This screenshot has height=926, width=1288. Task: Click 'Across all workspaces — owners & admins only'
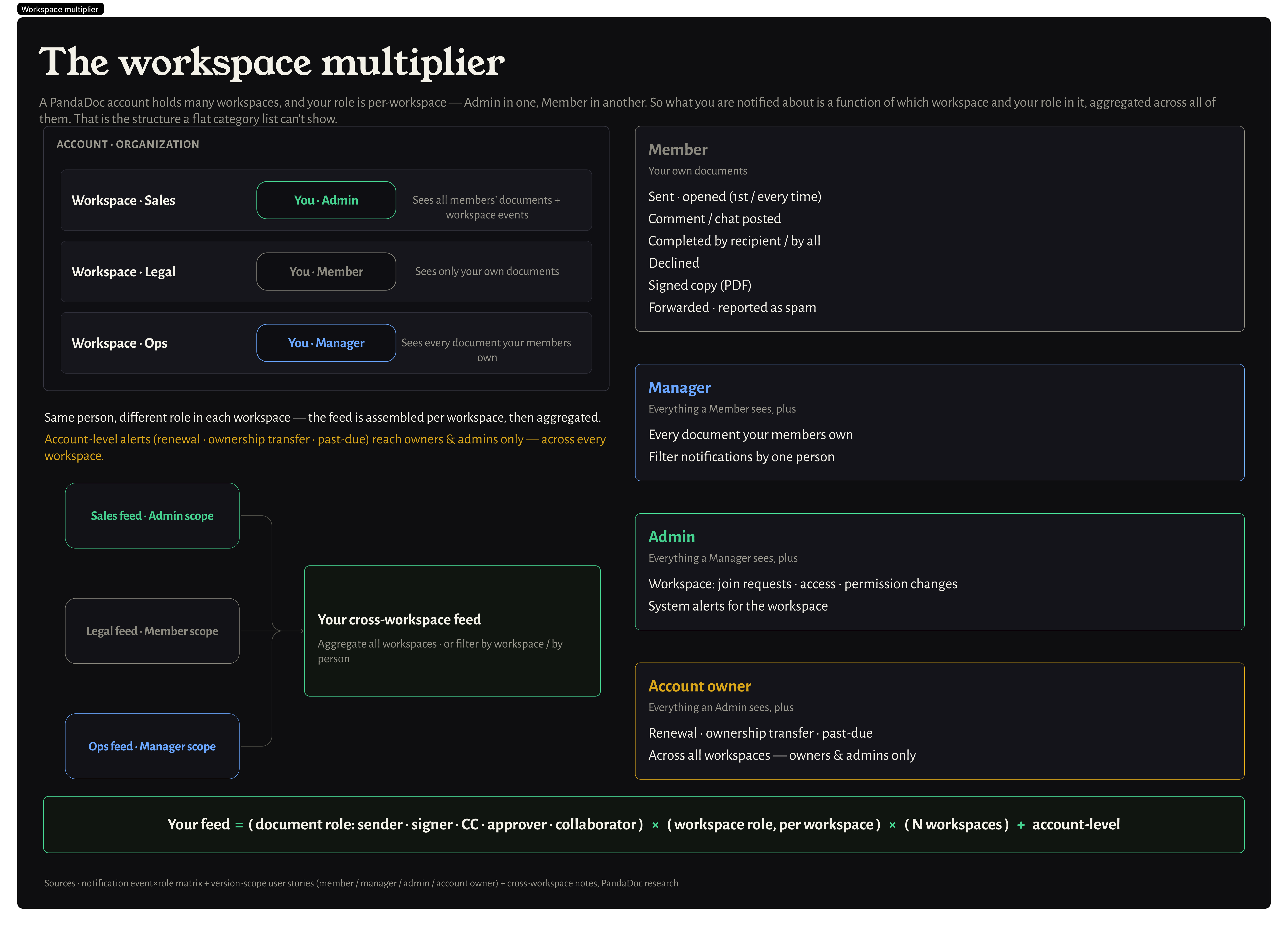click(x=782, y=755)
